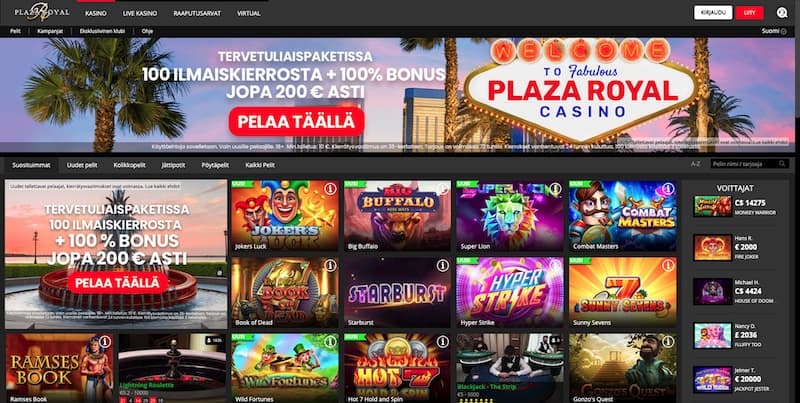
Task: Click the support chat icon in header
Action: tap(782, 13)
